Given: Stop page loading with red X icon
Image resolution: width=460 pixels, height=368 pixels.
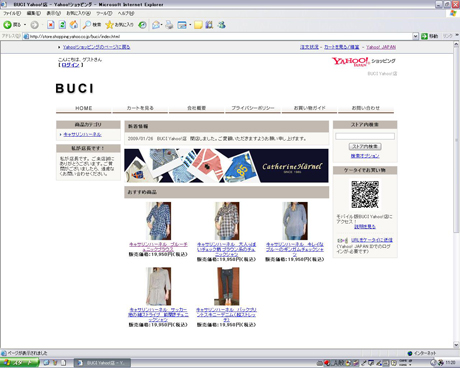Looking at the screenshot, I should tap(51, 25).
